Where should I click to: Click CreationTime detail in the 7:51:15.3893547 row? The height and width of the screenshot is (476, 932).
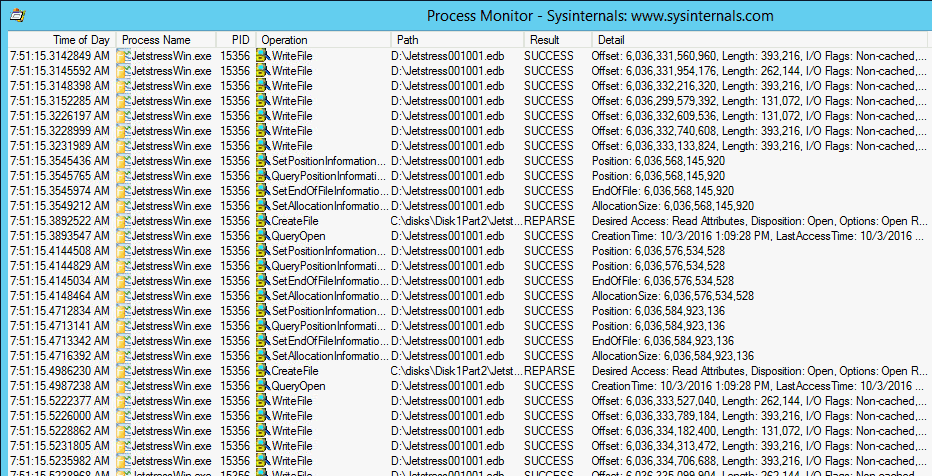tap(759, 236)
